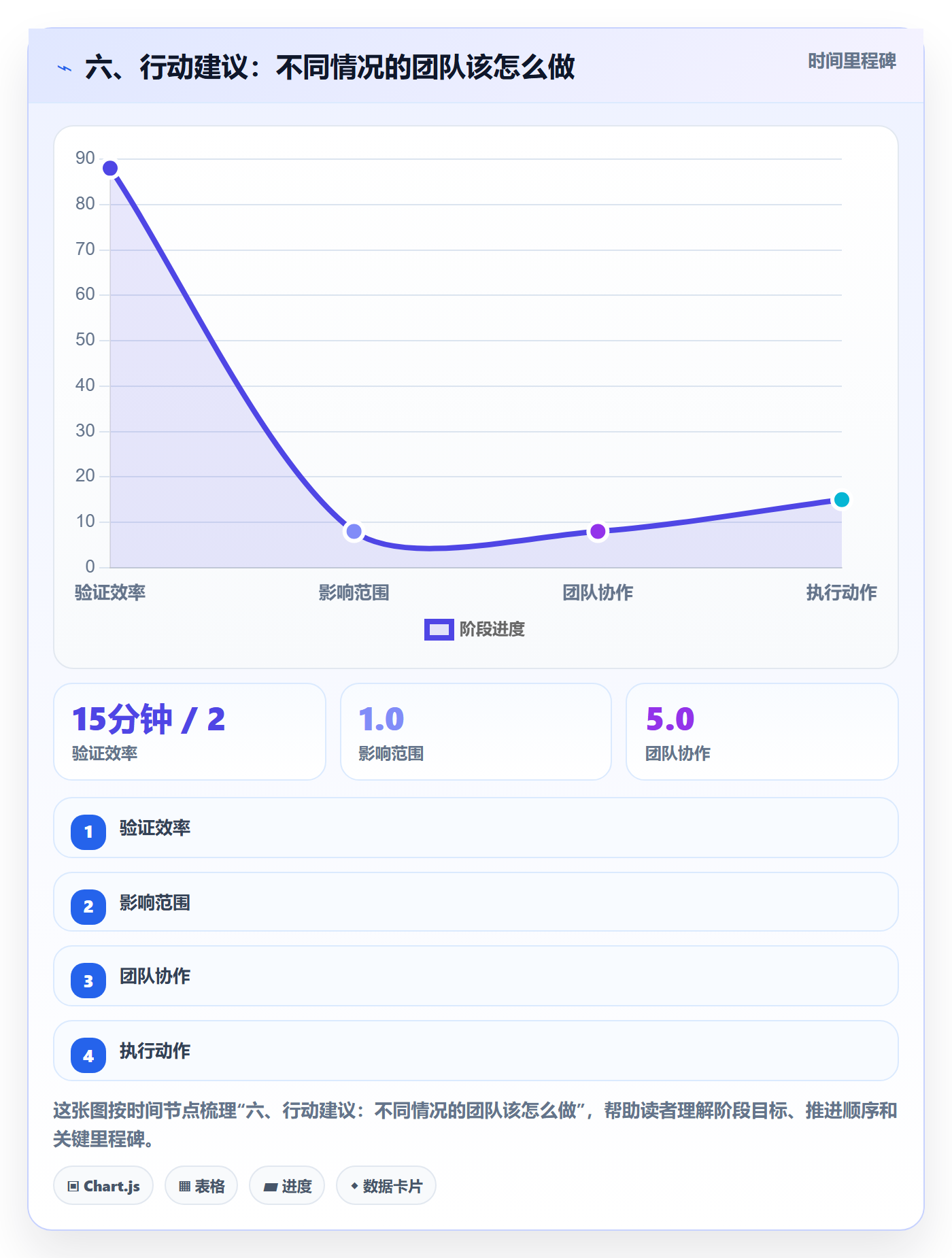Open the 15分钟 / 2 验证效率 card

pos(190,732)
